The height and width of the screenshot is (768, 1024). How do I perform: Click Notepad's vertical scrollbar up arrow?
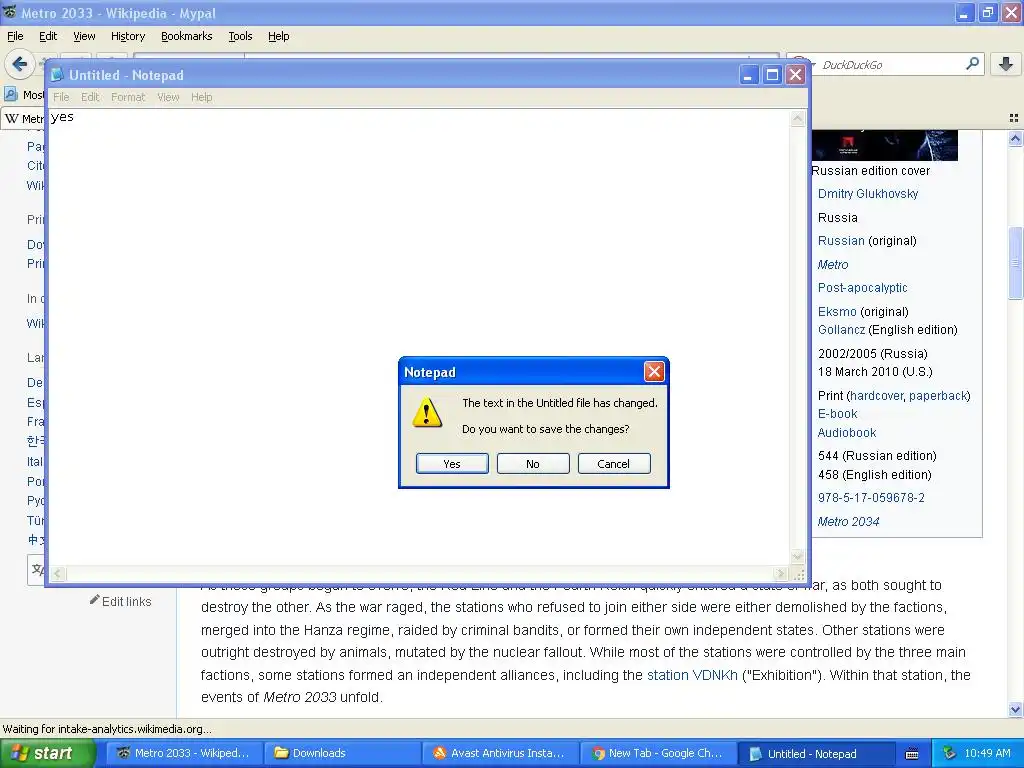point(797,118)
